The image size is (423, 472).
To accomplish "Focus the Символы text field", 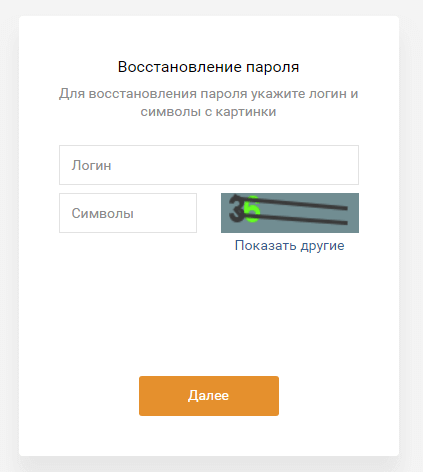I will (x=128, y=213).
